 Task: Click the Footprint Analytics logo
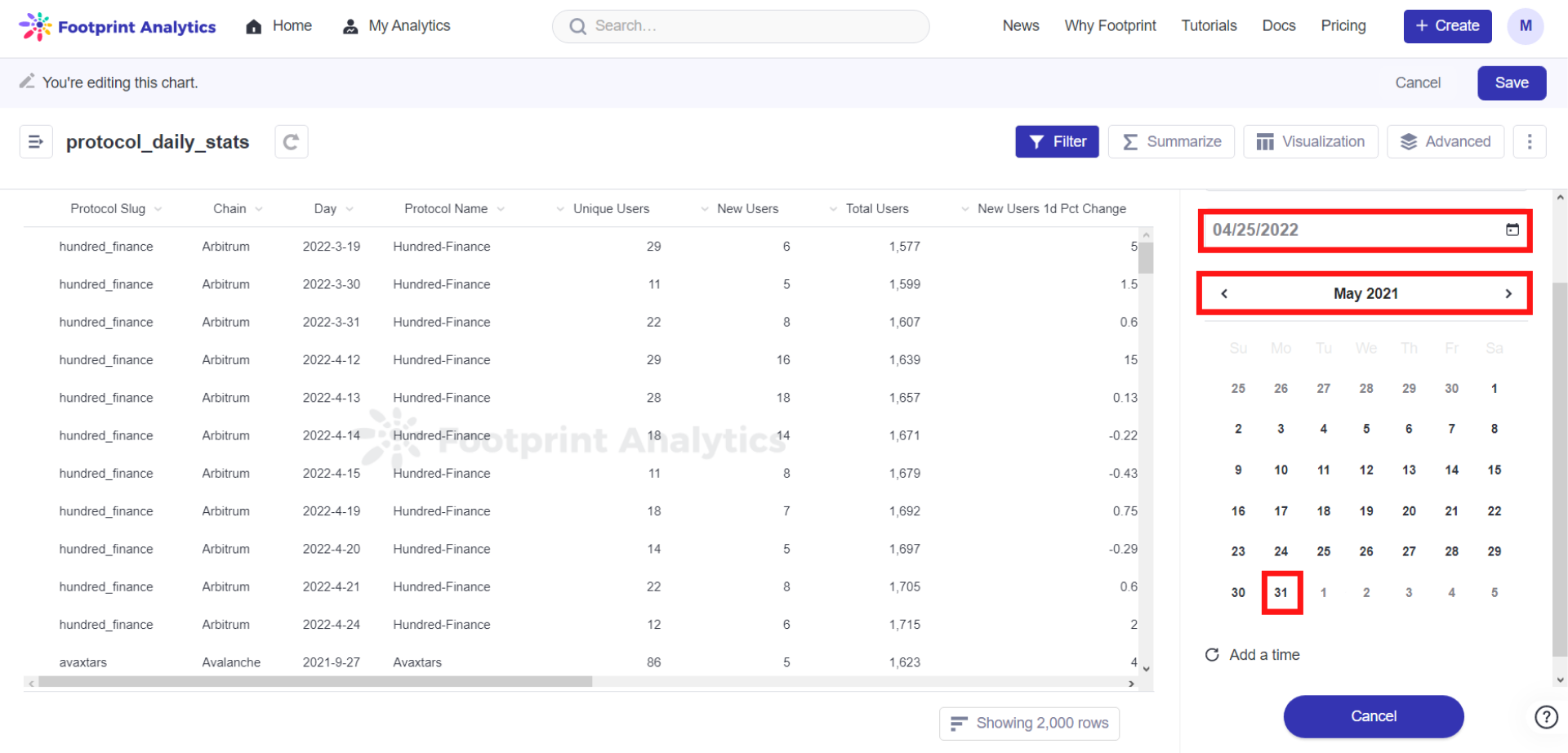coord(117,26)
